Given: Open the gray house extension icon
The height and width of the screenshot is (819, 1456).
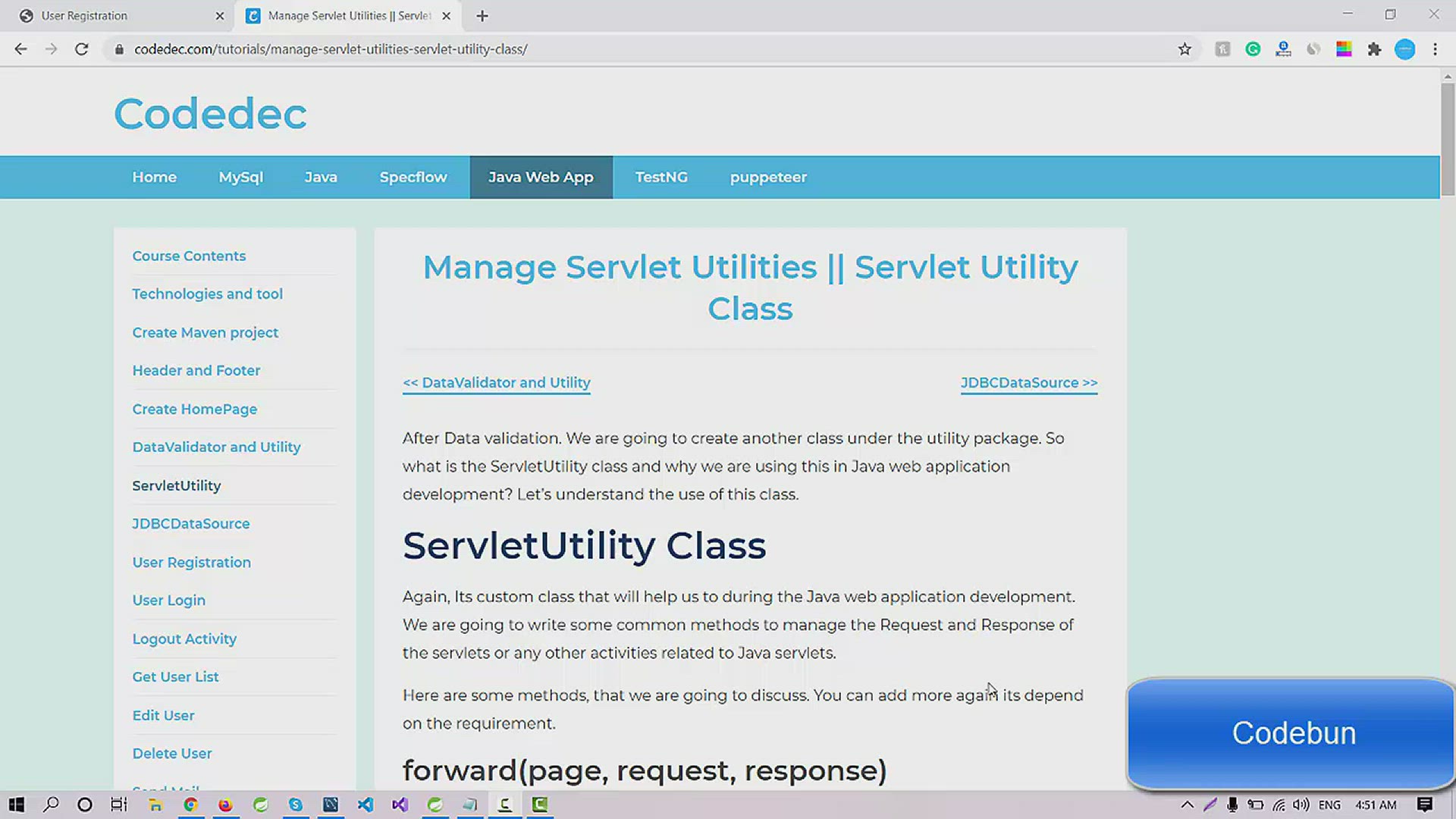Looking at the screenshot, I should click(x=1222, y=49).
